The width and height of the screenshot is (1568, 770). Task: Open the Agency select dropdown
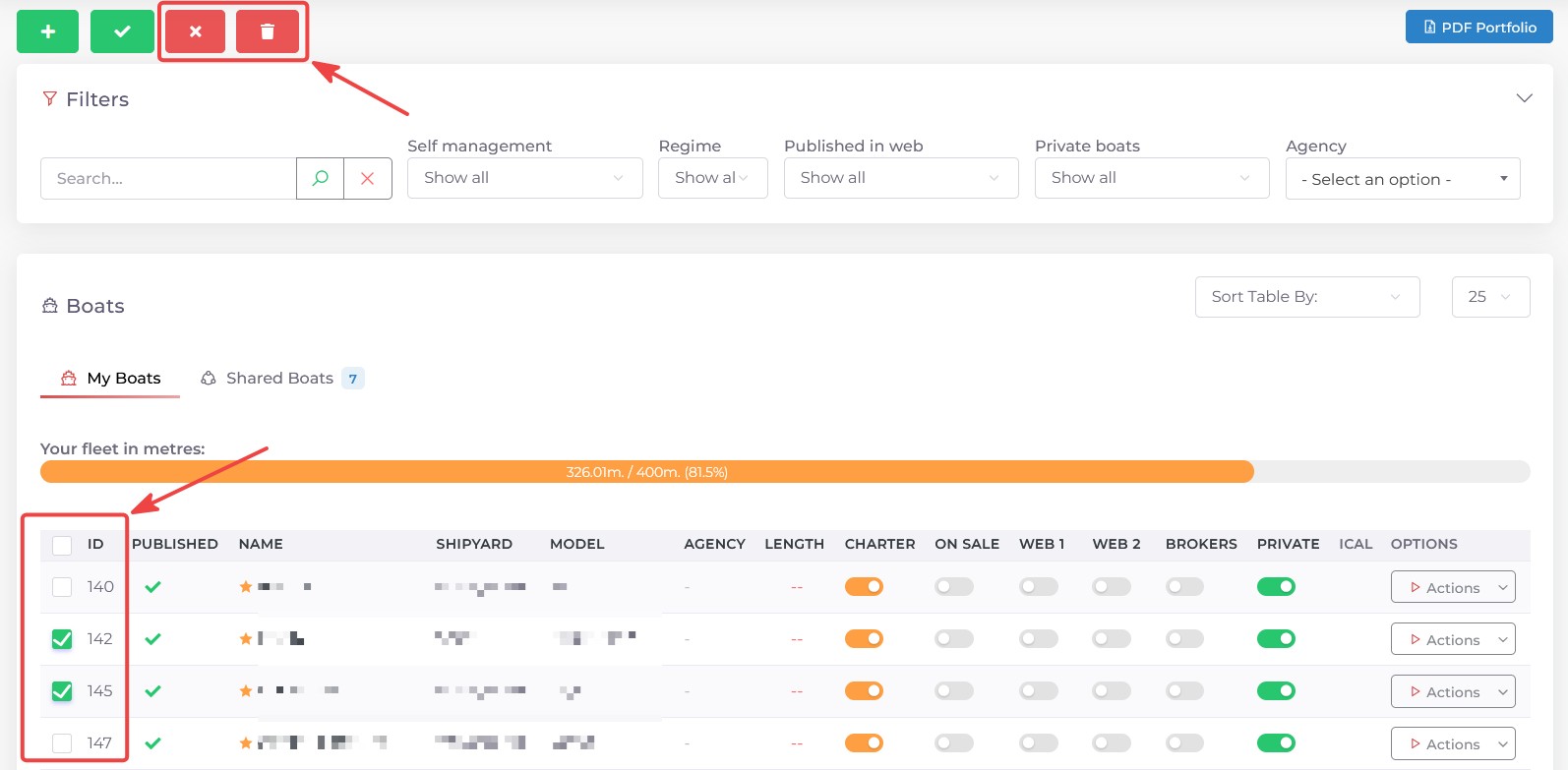pyautogui.click(x=1403, y=179)
